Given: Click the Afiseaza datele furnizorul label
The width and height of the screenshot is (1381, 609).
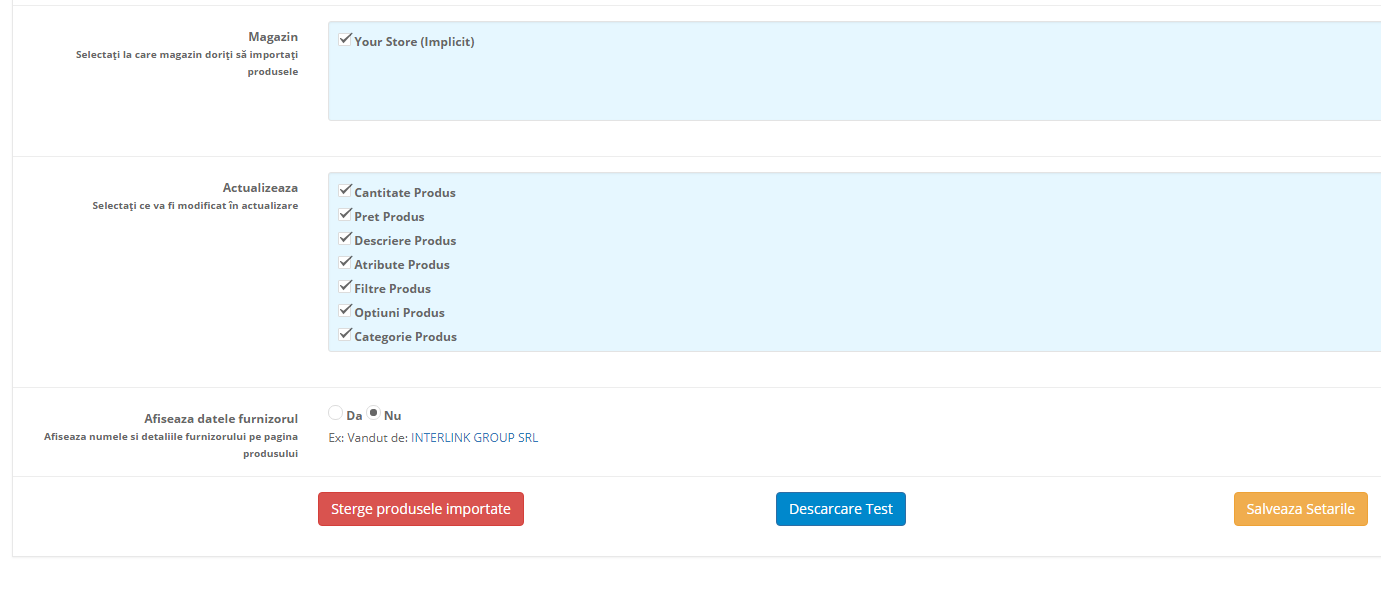Looking at the screenshot, I should (220, 418).
